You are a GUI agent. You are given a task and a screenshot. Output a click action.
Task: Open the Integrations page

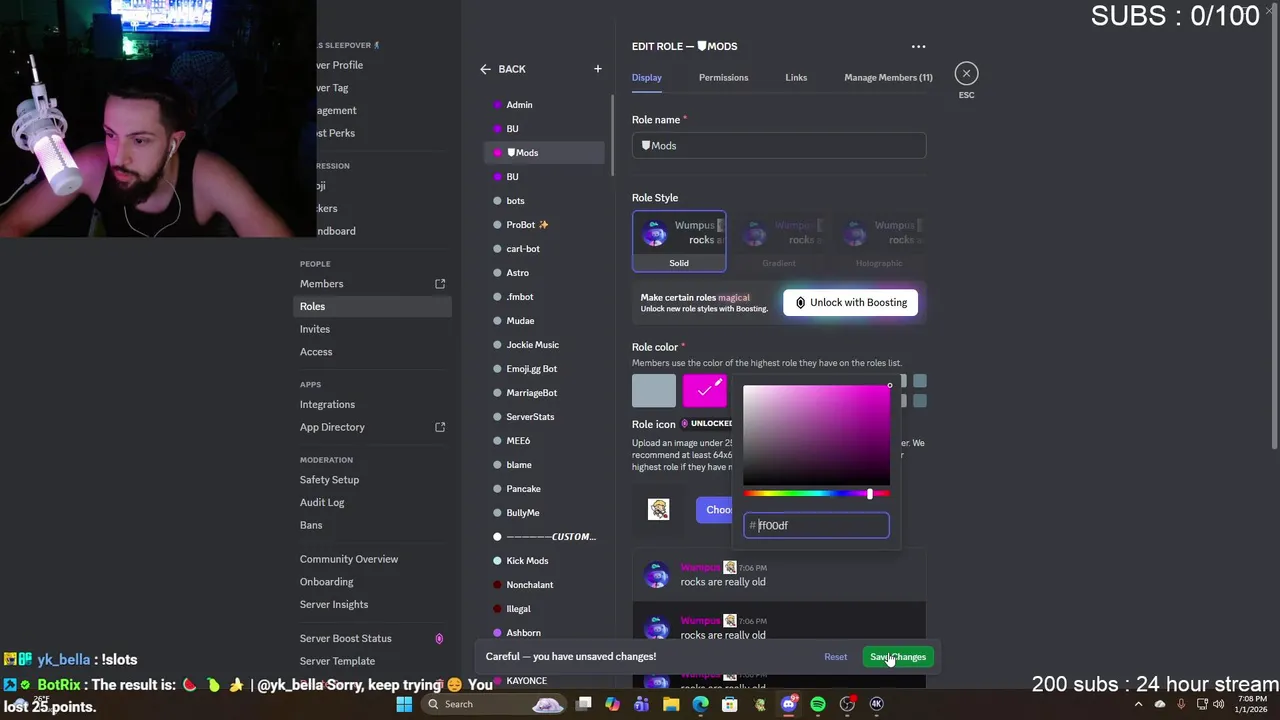point(372,404)
